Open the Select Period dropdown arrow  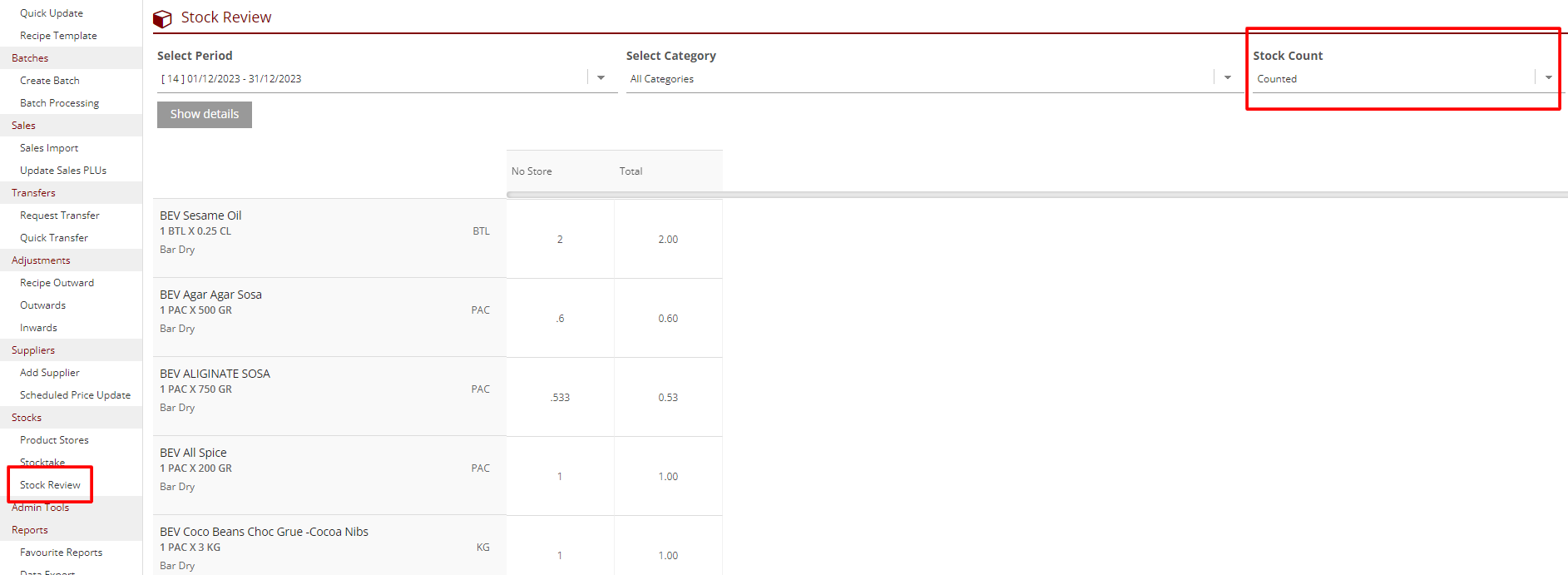click(601, 78)
